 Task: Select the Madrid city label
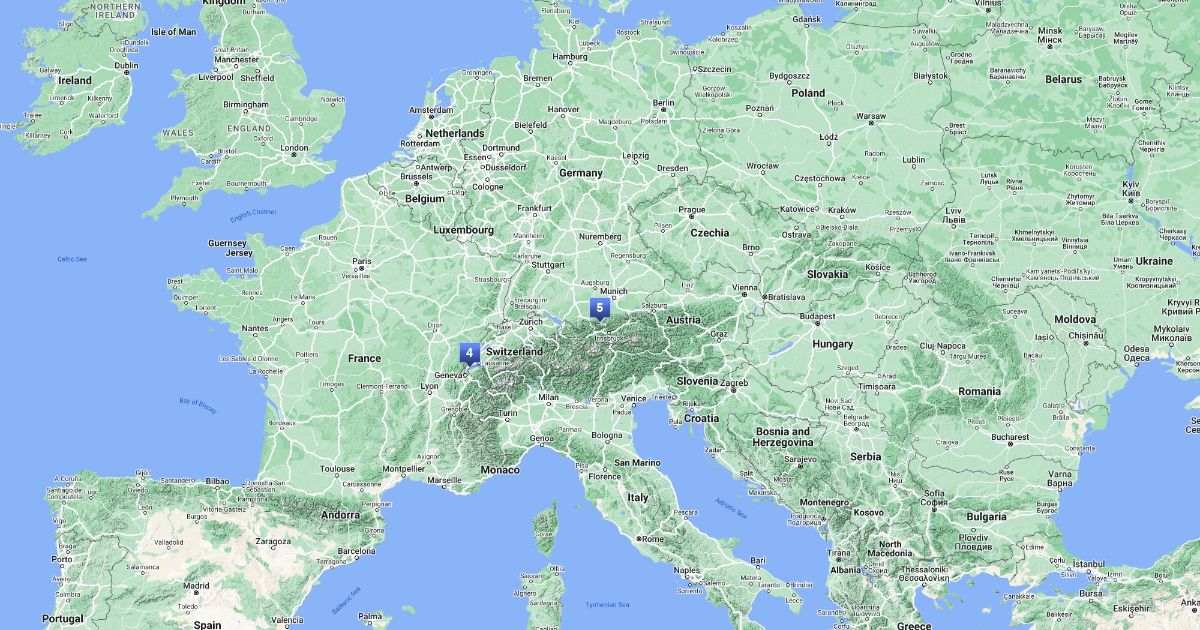pyautogui.click(x=196, y=586)
